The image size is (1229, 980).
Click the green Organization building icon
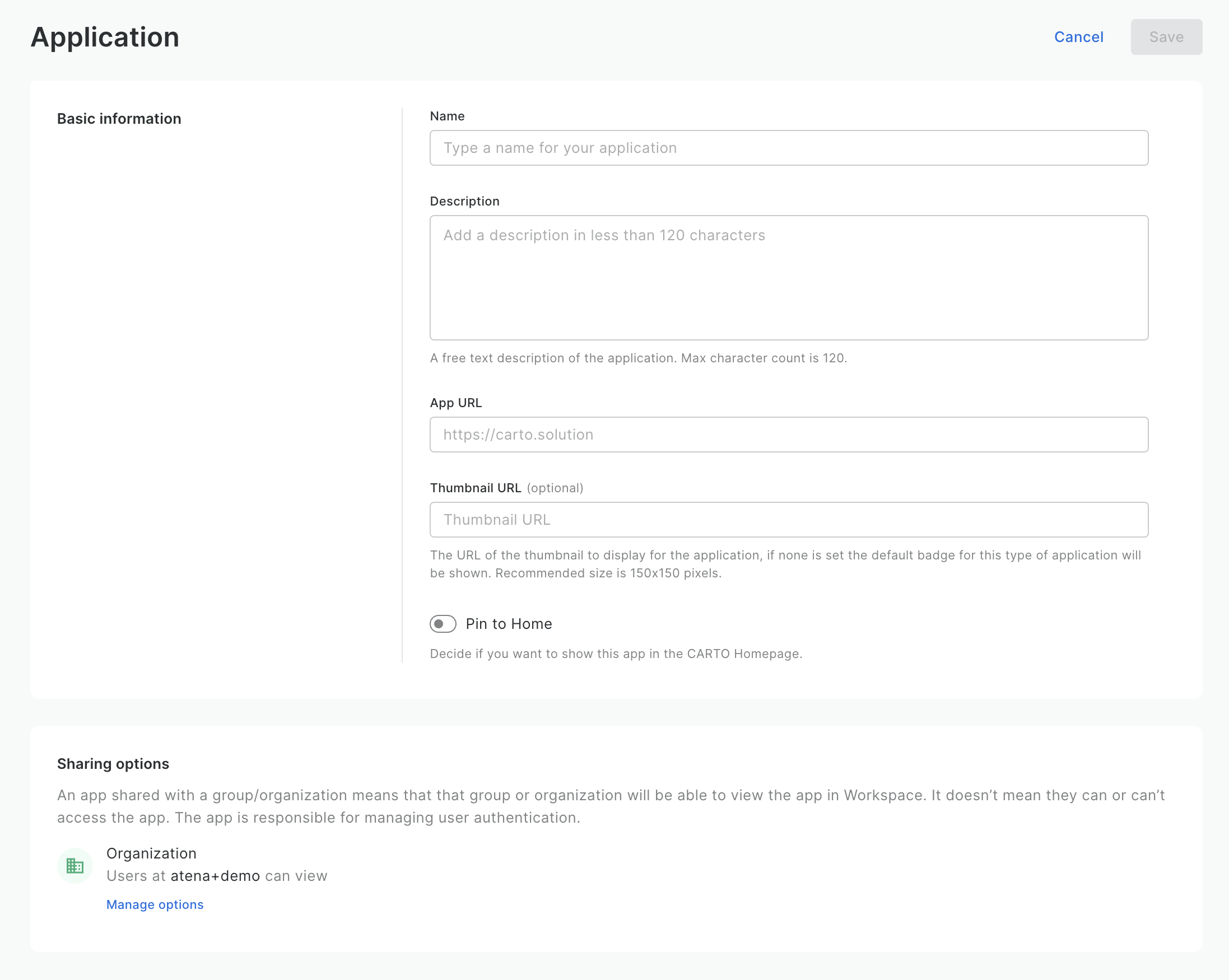(x=75, y=865)
